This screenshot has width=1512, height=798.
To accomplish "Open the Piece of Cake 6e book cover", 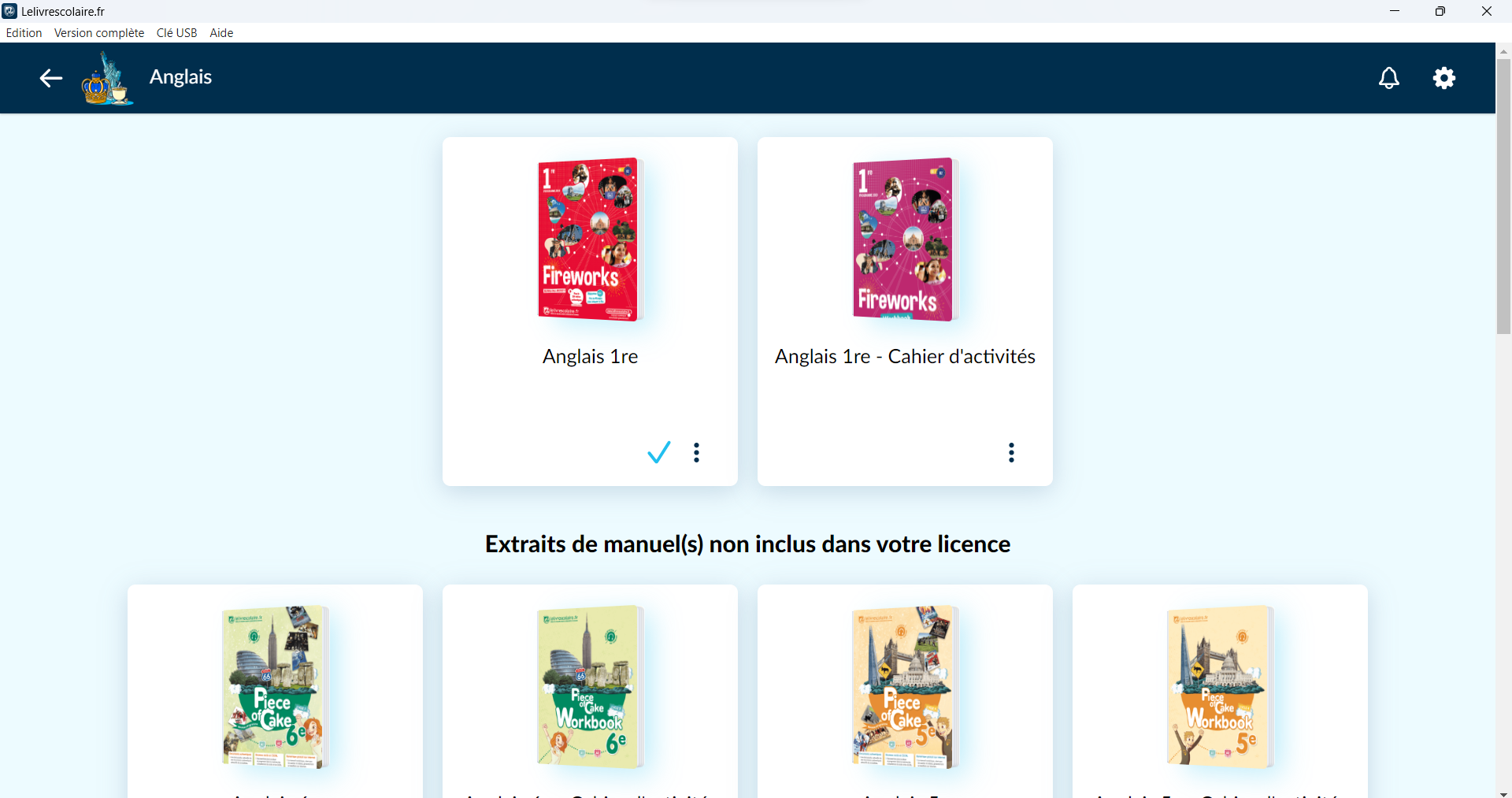I will (275, 687).
